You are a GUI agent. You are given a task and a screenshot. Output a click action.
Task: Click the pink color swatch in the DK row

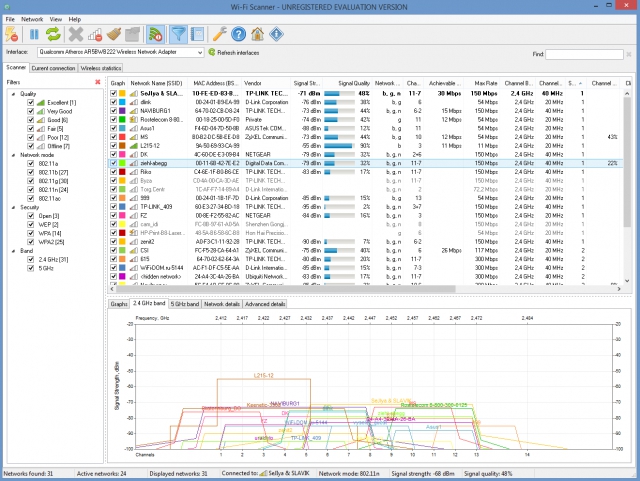[x=122, y=154]
